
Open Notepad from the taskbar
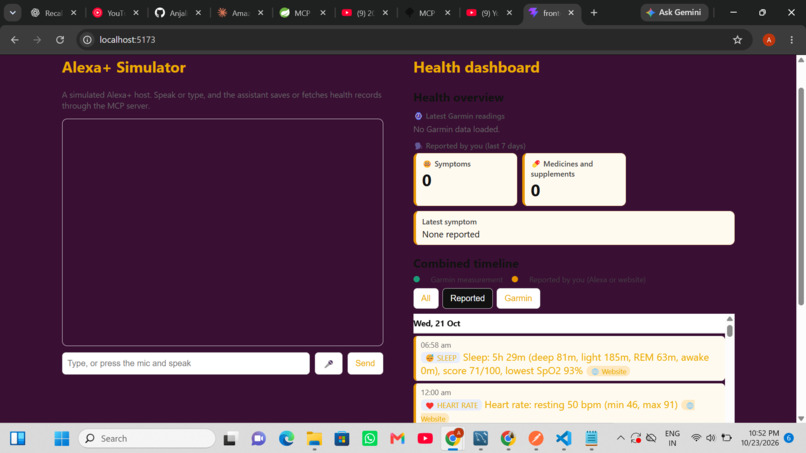click(x=592, y=439)
